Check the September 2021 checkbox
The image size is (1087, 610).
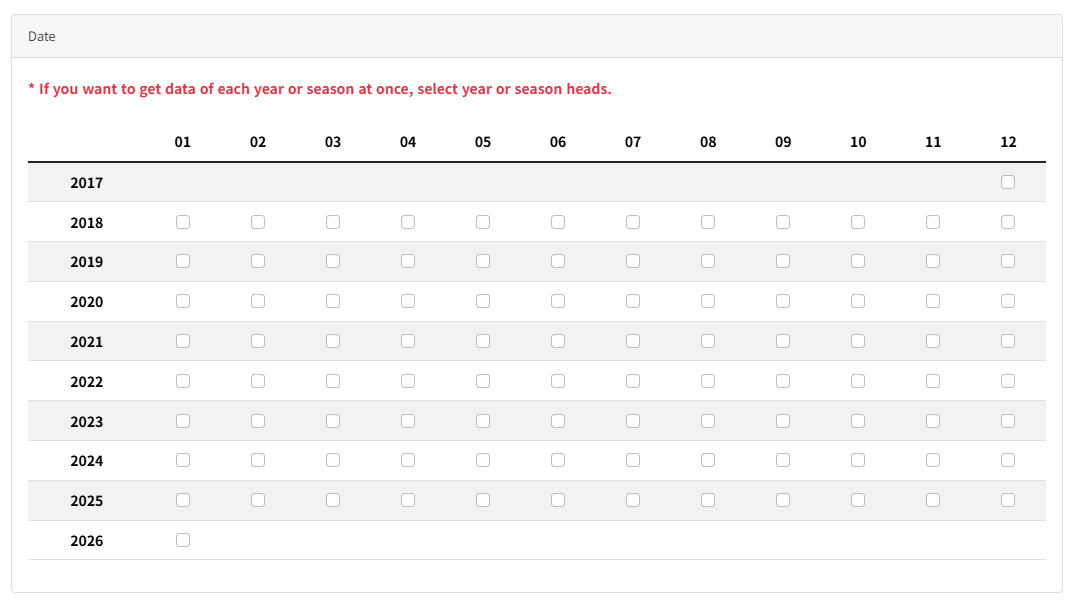783,341
